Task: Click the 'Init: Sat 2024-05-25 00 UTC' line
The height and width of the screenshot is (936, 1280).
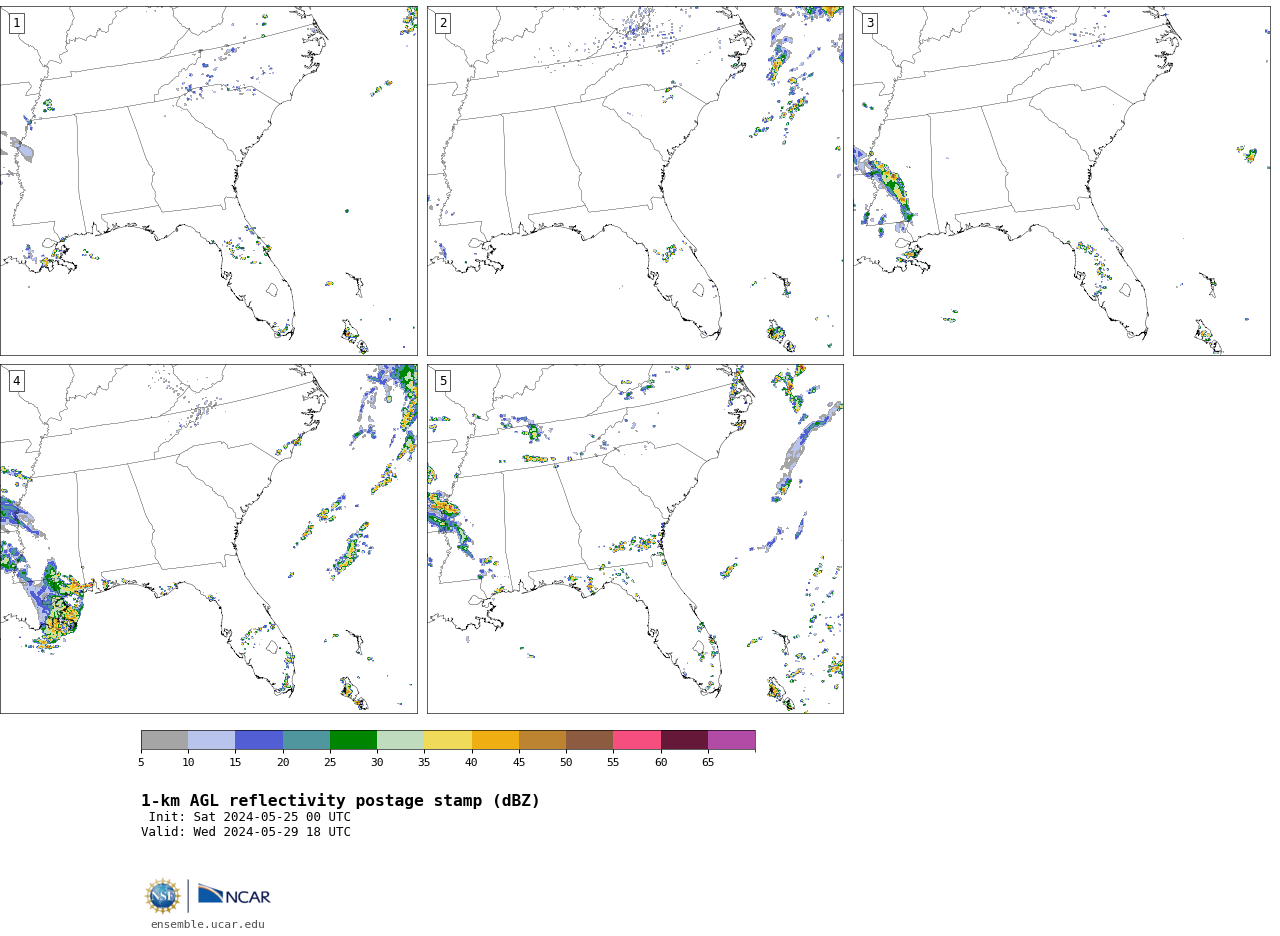Action: 250,817
